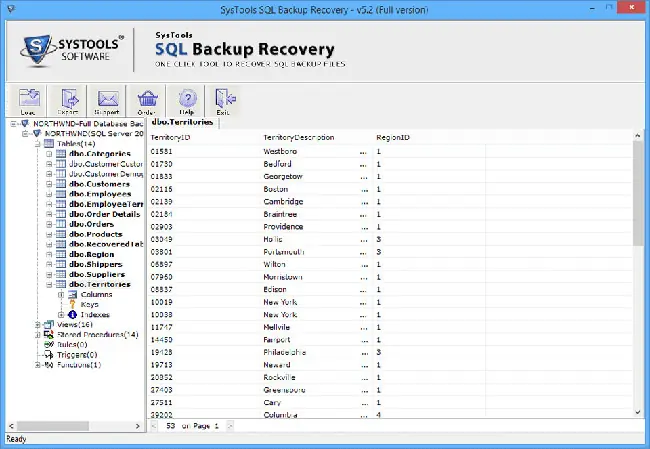Viewport: 650px width, 449px height.
Task: Click the RegionID column header
Action: (x=393, y=137)
